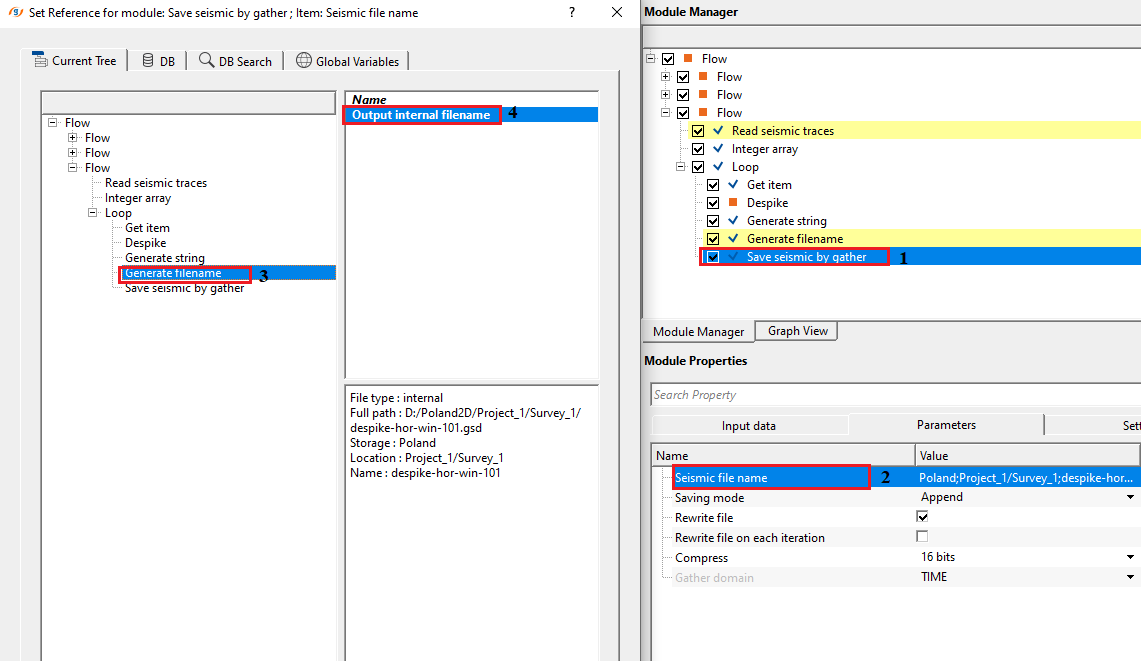1141x661 pixels.
Task: Click the Current Tree tab icon
Action: click(x=40, y=60)
